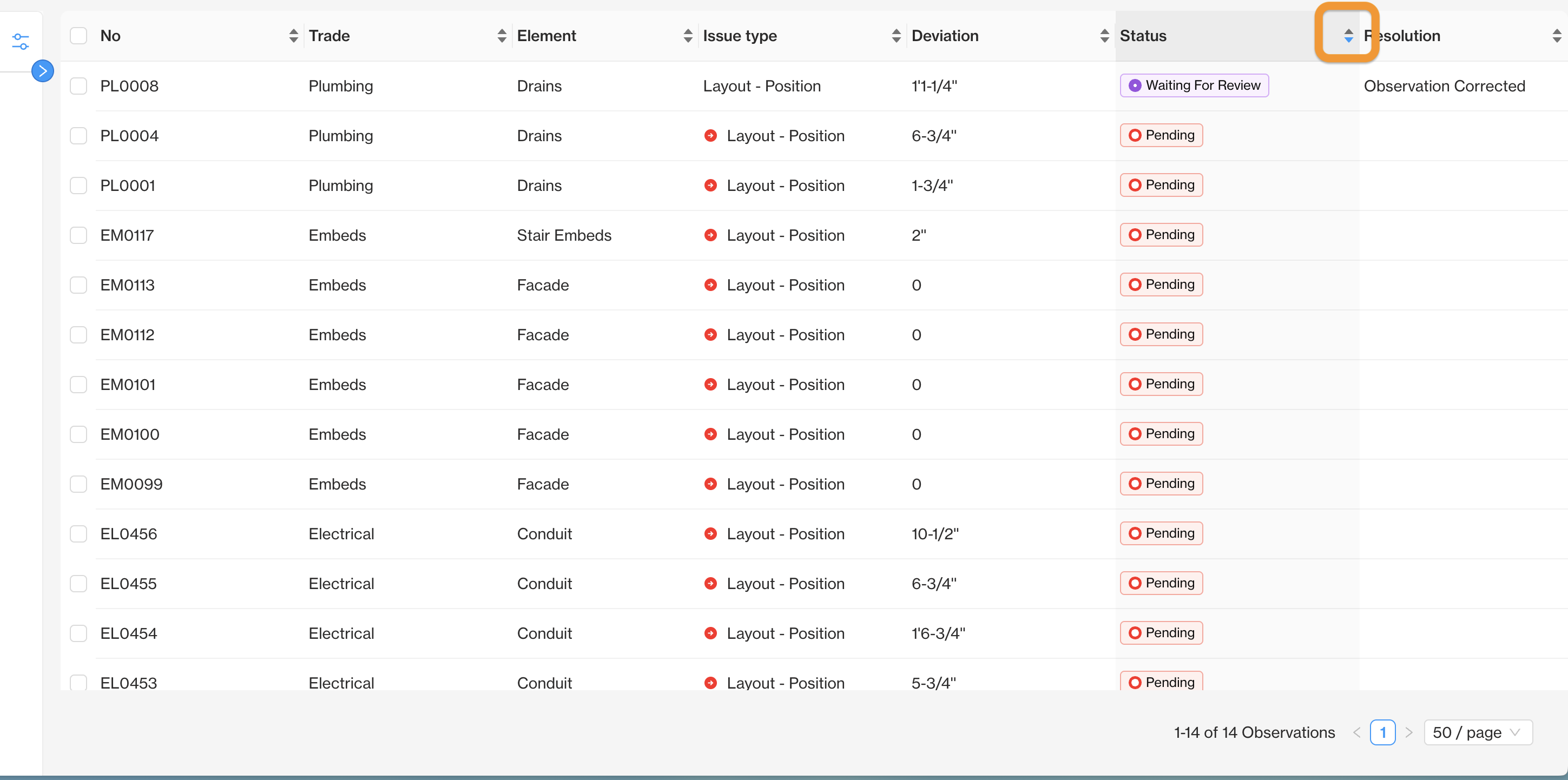Open observation EM0099 row
This screenshot has width=1568, height=780.
pyautogui.click(x=131, y=484)
